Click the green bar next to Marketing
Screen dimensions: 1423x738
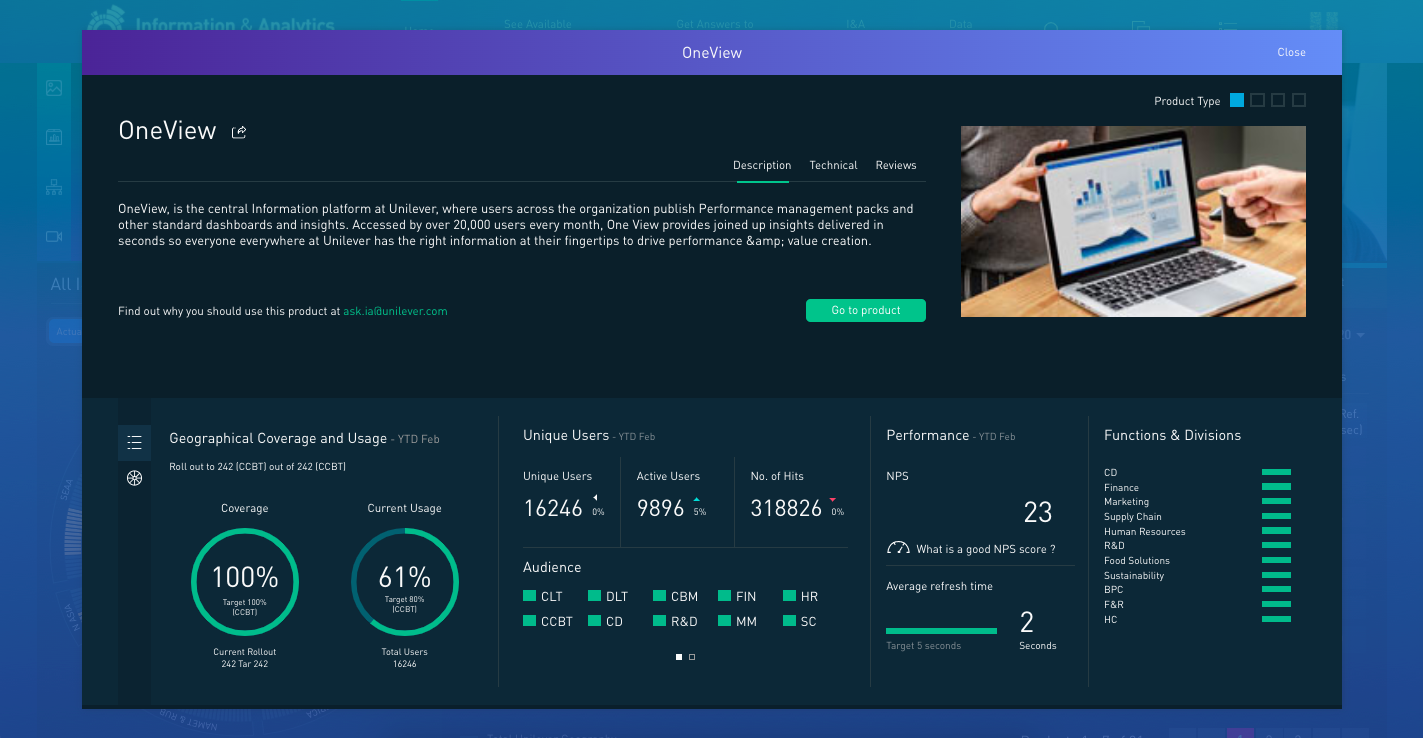pos(1276,502)
